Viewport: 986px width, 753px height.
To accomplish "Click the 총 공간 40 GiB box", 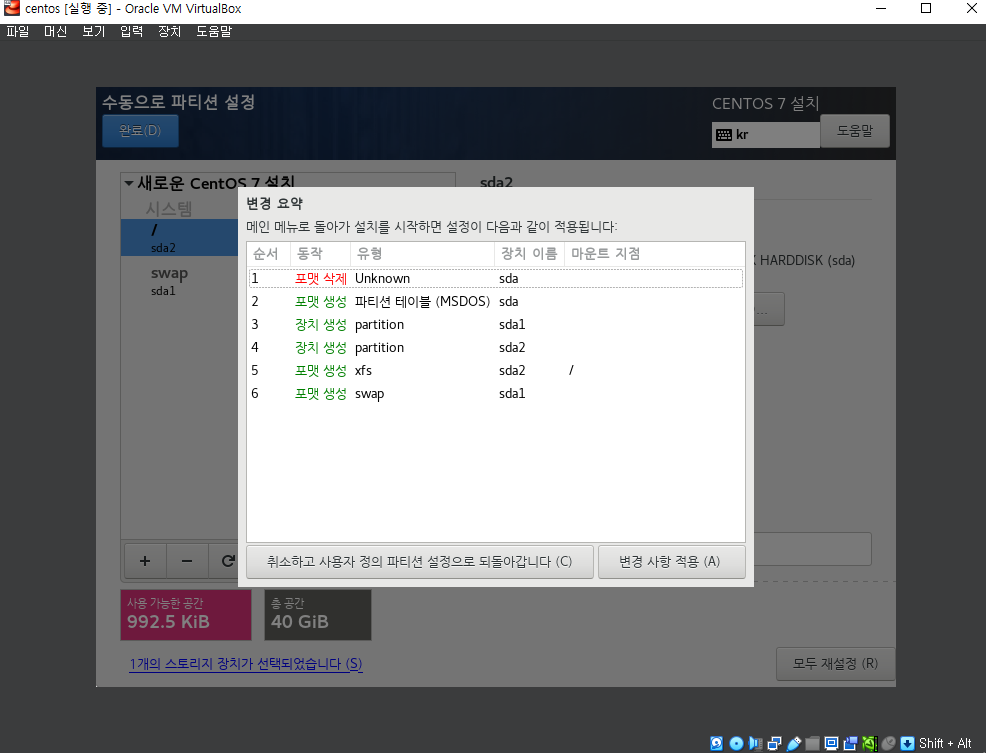I will click(318, 615).
